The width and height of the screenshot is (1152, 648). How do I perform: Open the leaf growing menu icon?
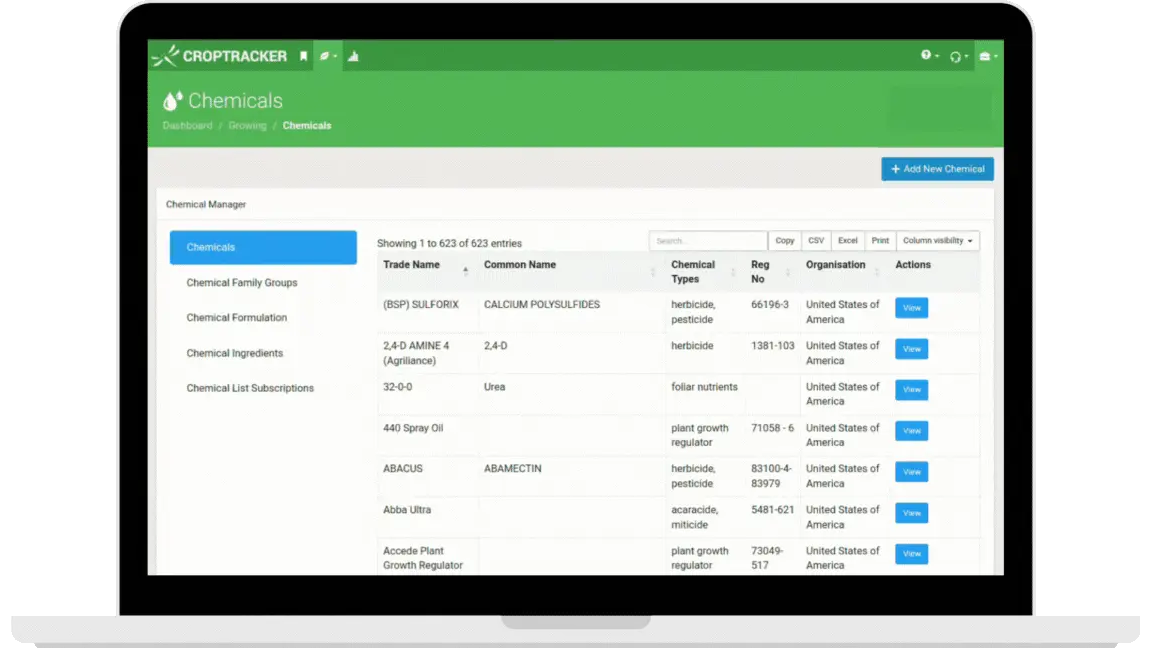point(328,56)
